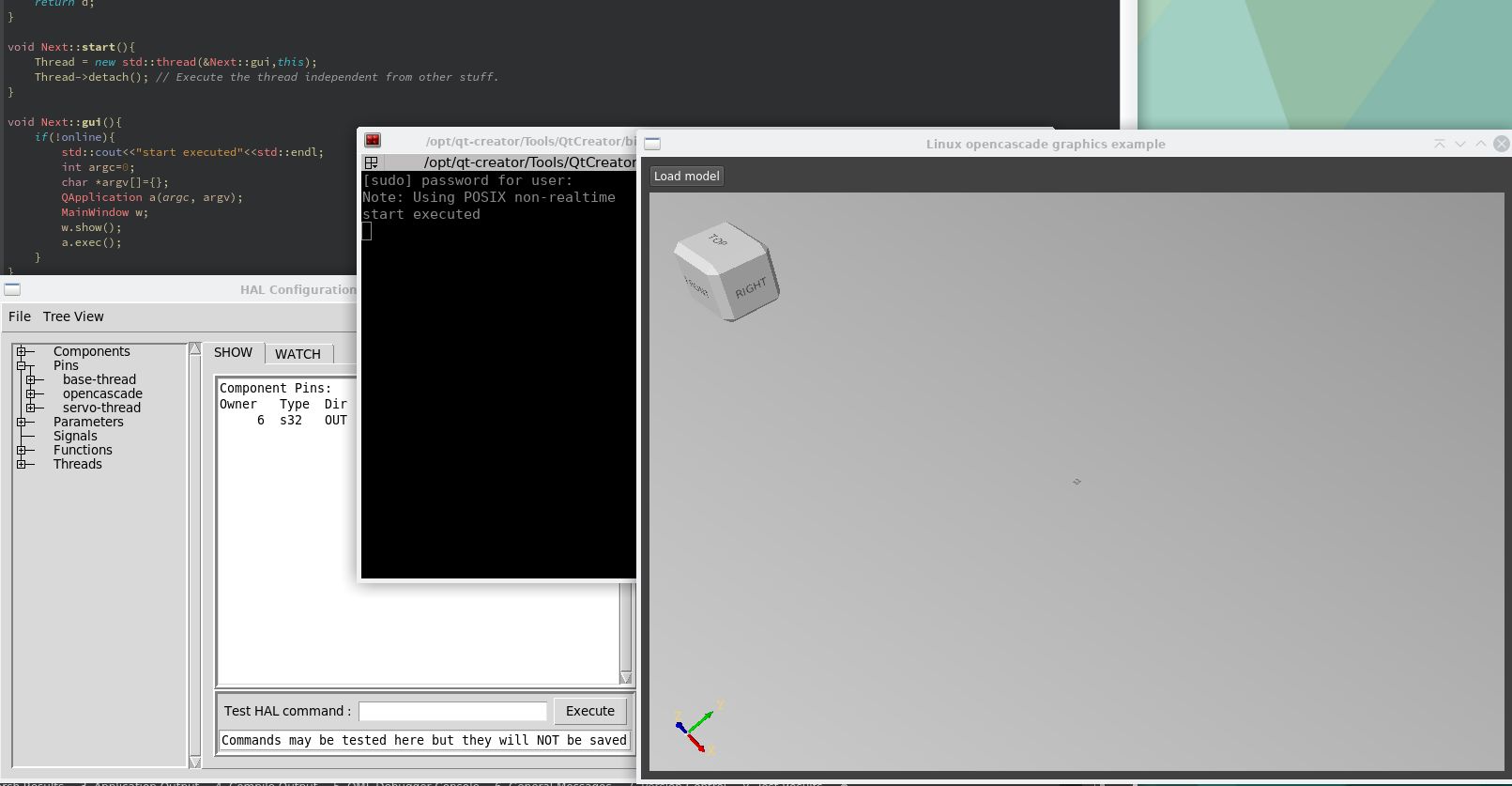The width and height of the screenshot is (1512, 786).
Task: Open the HAL Configuration window menu icon
Action: [12, 289]
